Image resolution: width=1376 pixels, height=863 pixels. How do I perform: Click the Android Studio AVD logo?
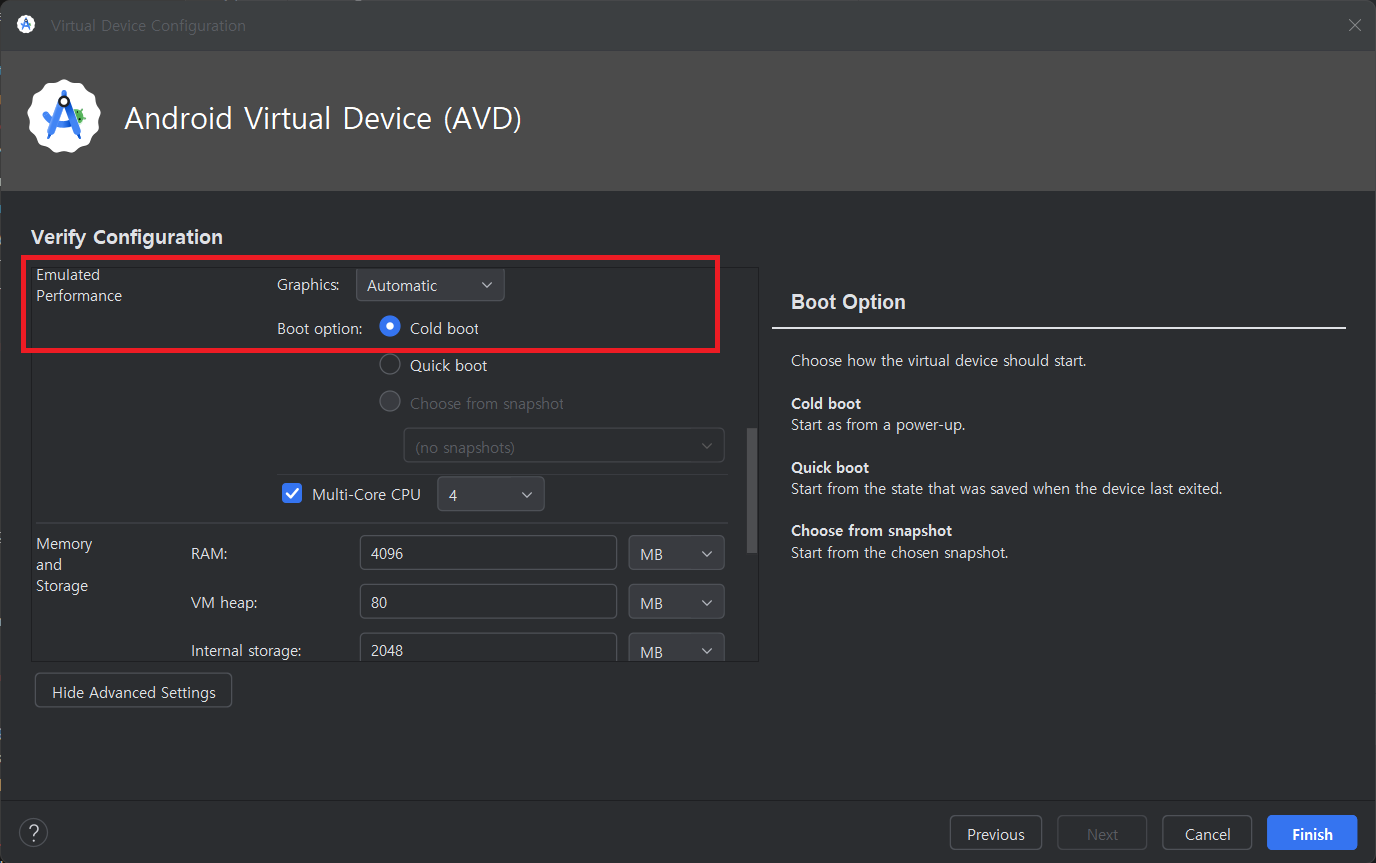(63, 117)
